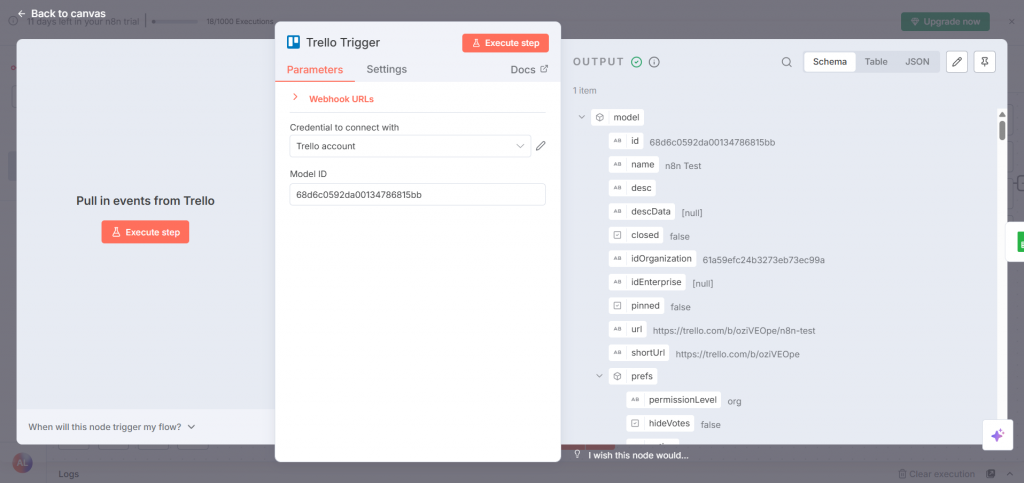Select hideVotes boolean field
This screenshot has width=1024, height=483.
coord(660,424)
